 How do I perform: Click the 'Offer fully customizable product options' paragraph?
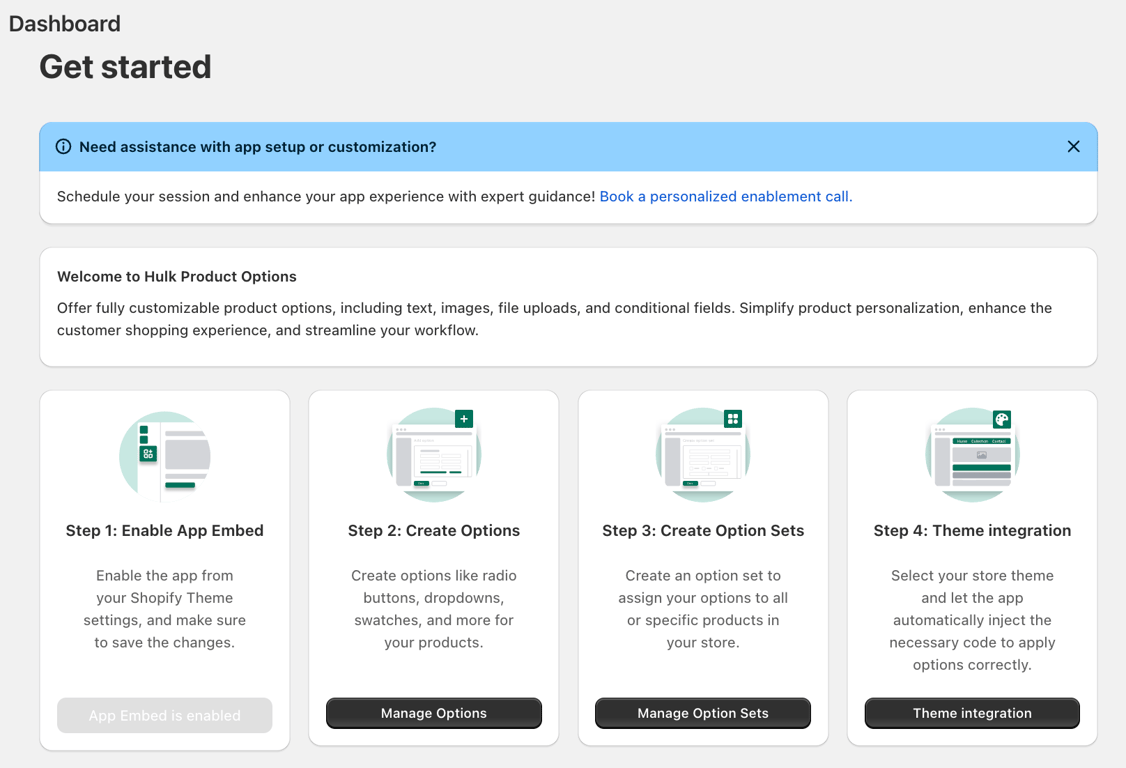click(554, 319)
